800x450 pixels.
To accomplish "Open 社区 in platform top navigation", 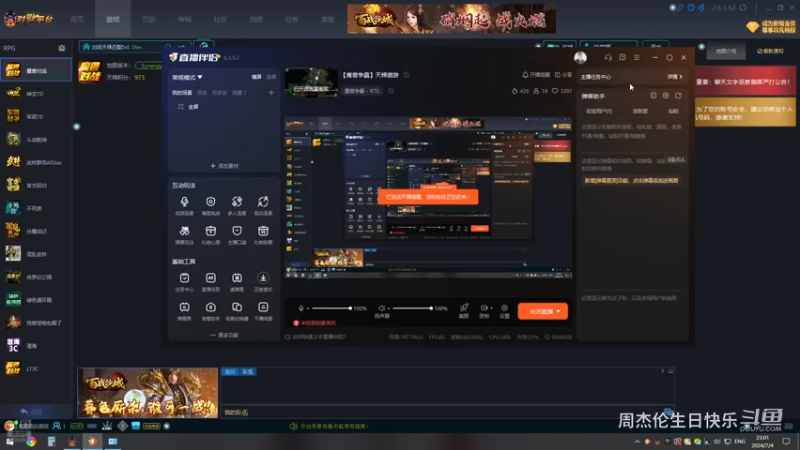I will coord(220,19).
